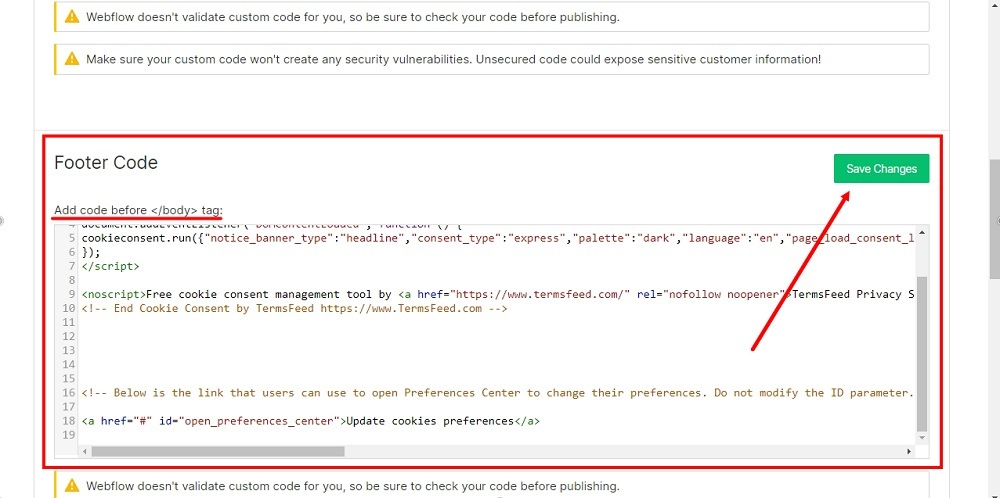Click the page scrollbar thumb at far right

(x=994, y=218)
